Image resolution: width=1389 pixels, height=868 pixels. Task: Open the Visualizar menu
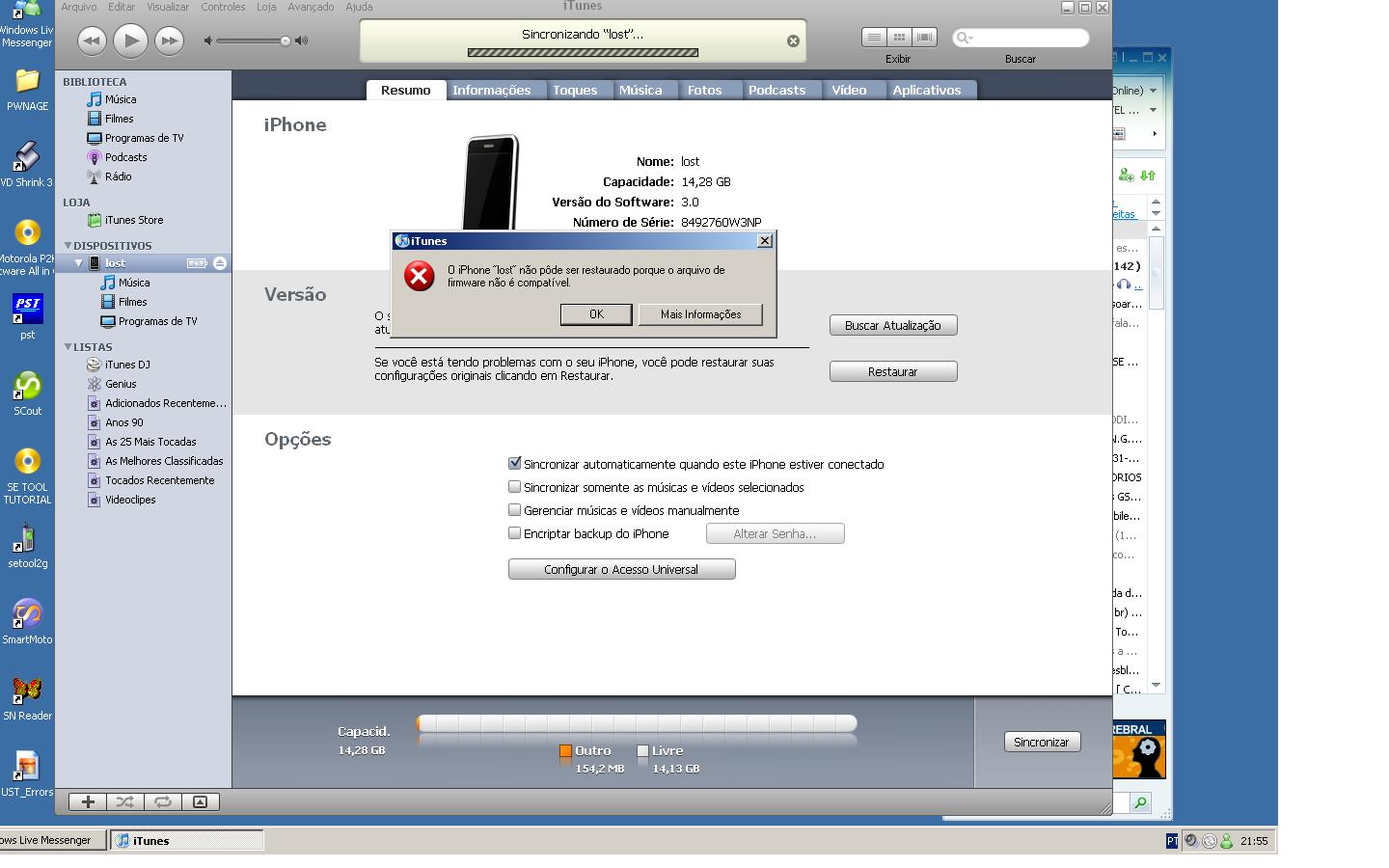tap(168, 7)
